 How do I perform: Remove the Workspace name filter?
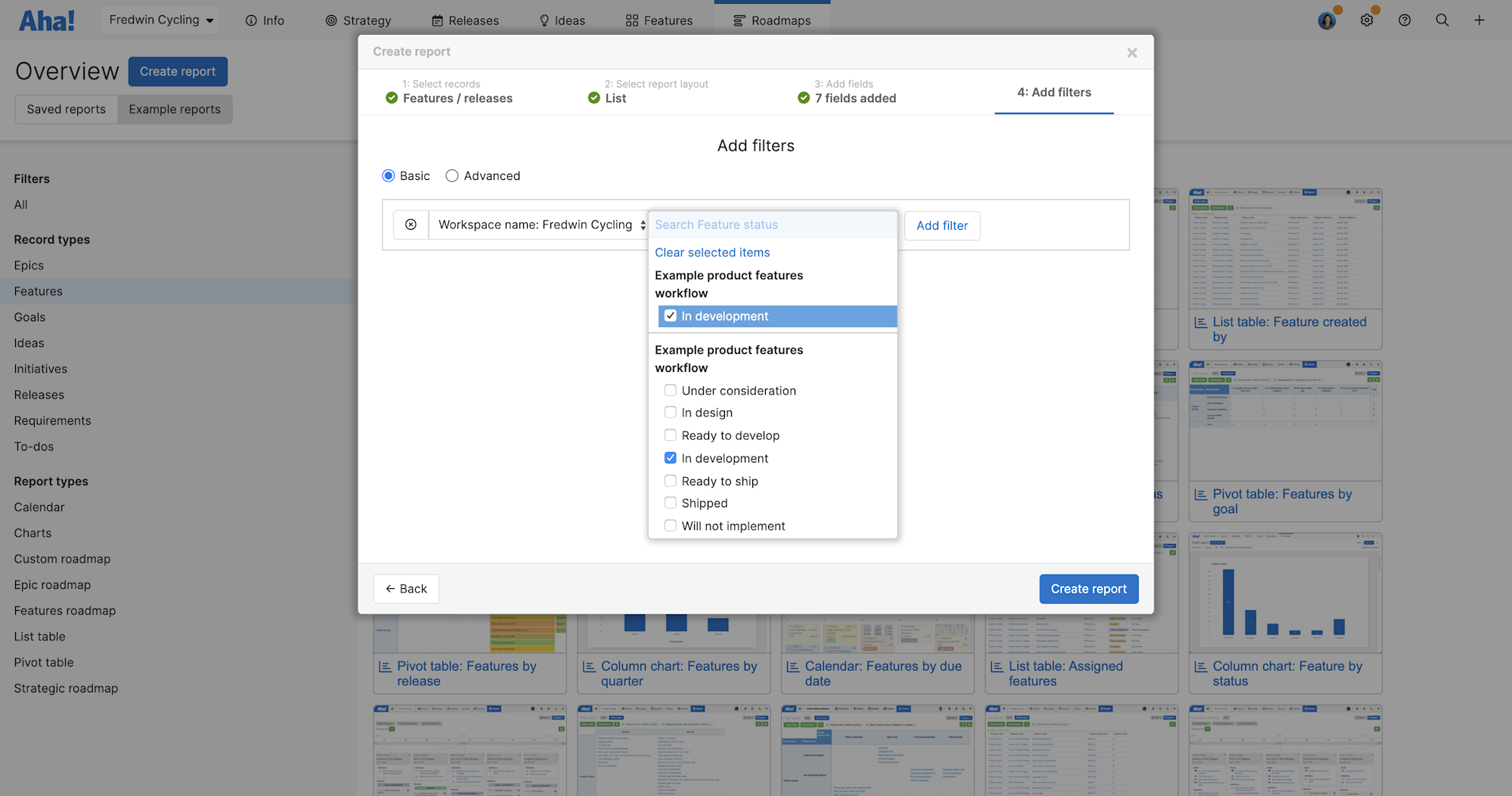411,225
